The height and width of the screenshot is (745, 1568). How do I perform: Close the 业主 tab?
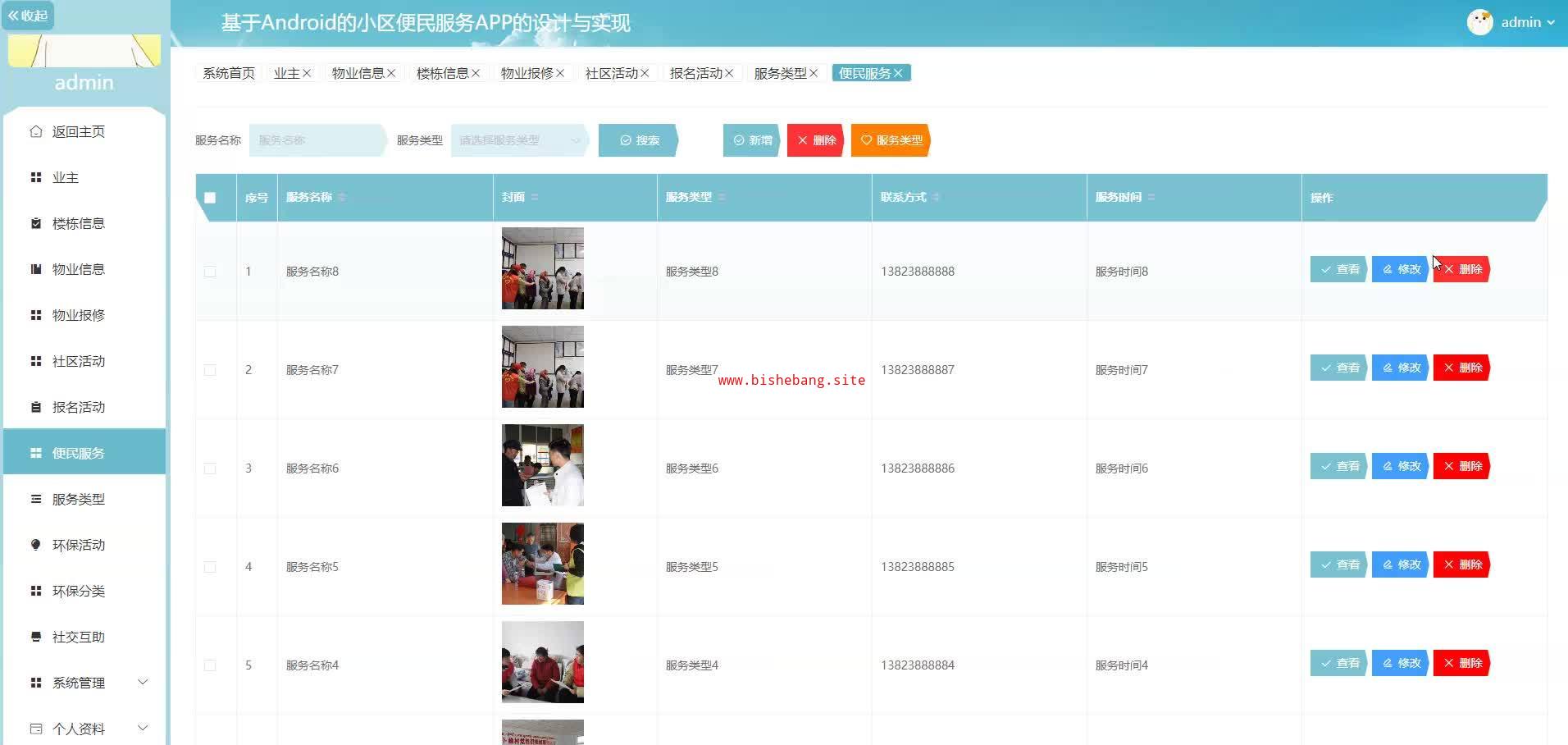point(307,73)
